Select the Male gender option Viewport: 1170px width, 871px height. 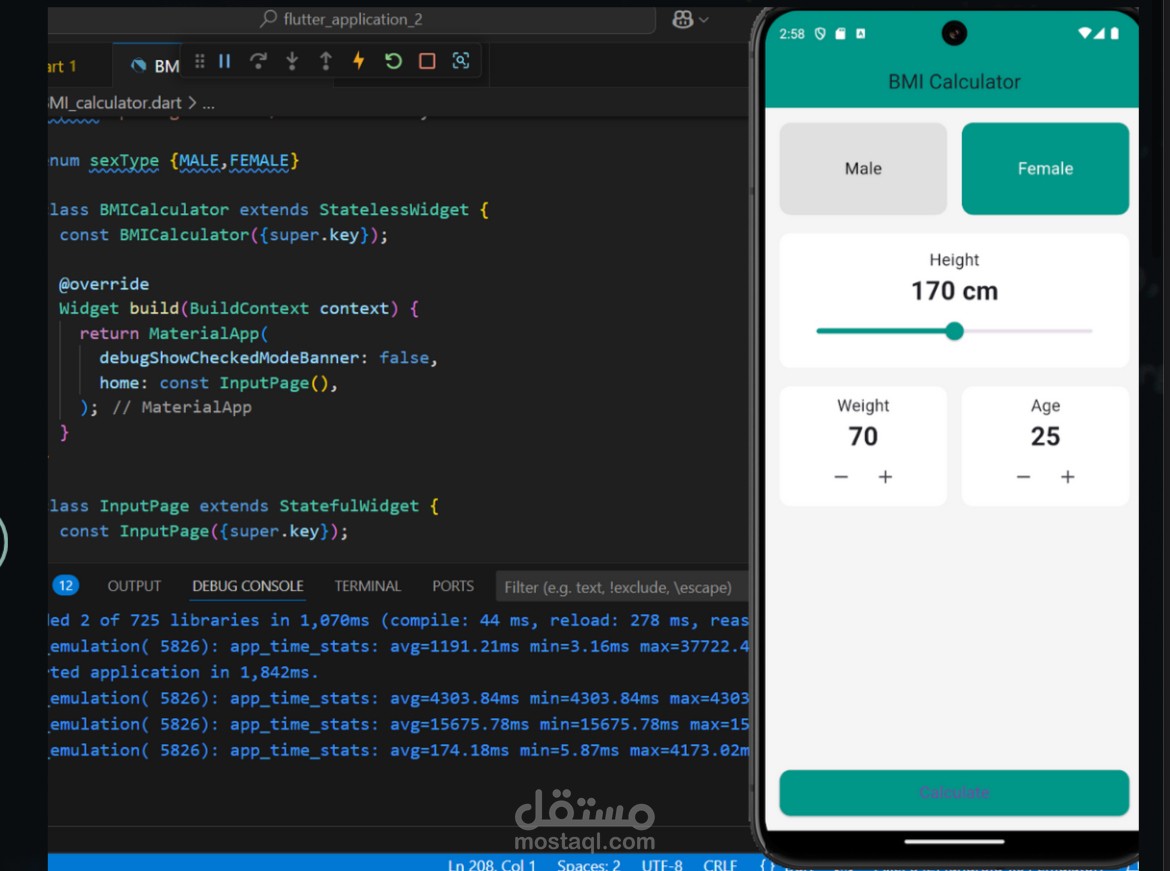[863, 169]
